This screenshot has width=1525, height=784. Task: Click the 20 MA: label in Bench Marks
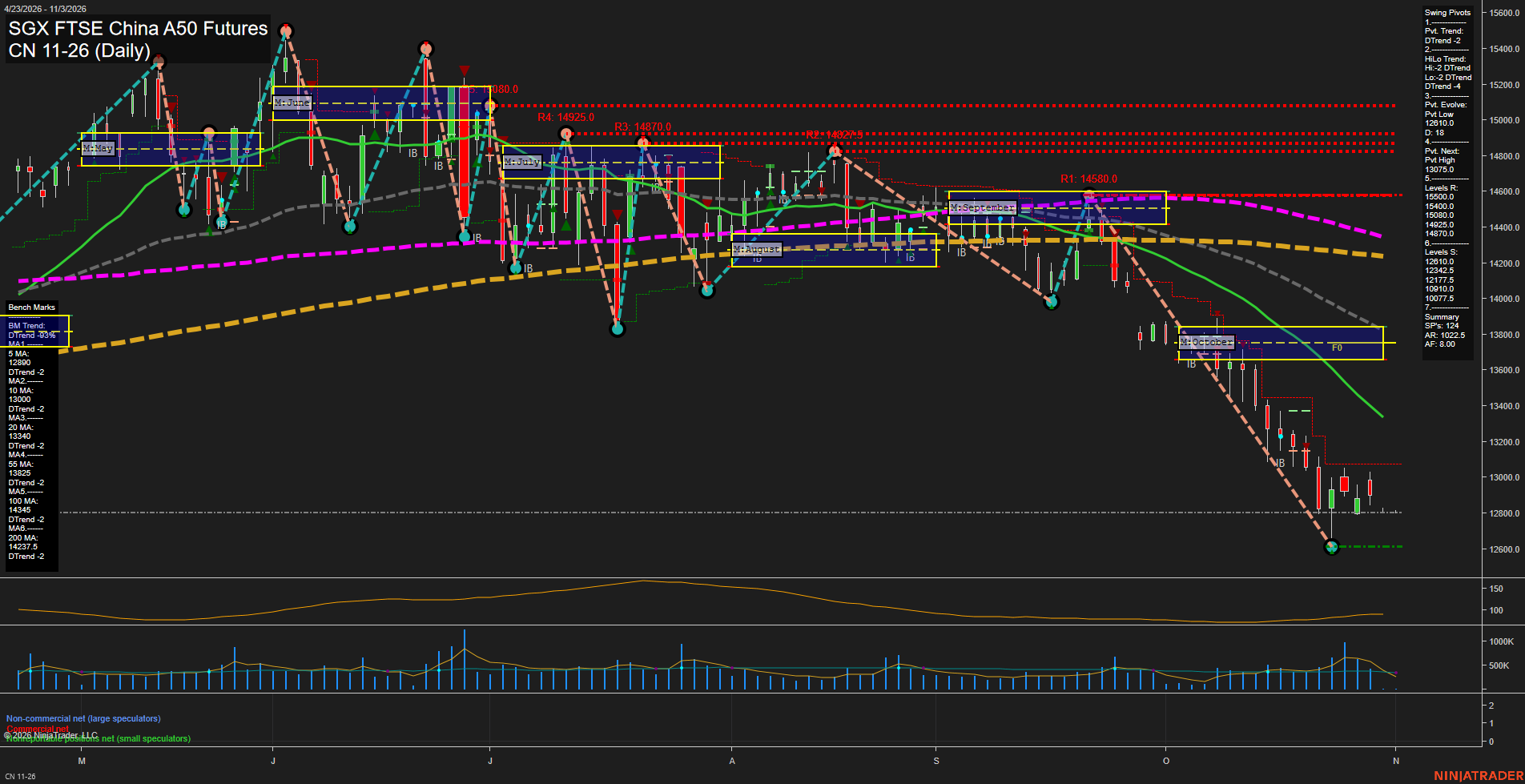point(21,428)
